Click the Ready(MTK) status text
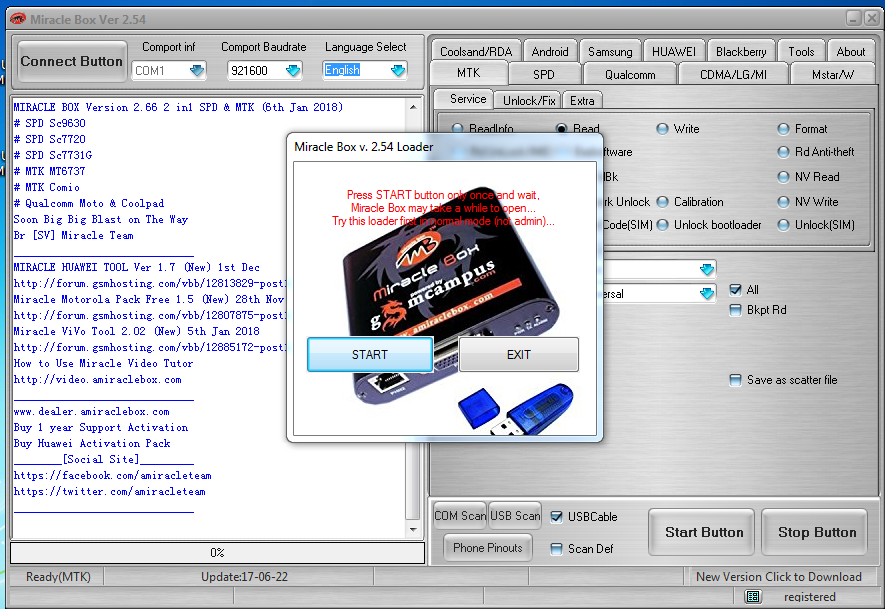Image resolution: width=885 pixels, height=609 pixels. click(58, 577)
